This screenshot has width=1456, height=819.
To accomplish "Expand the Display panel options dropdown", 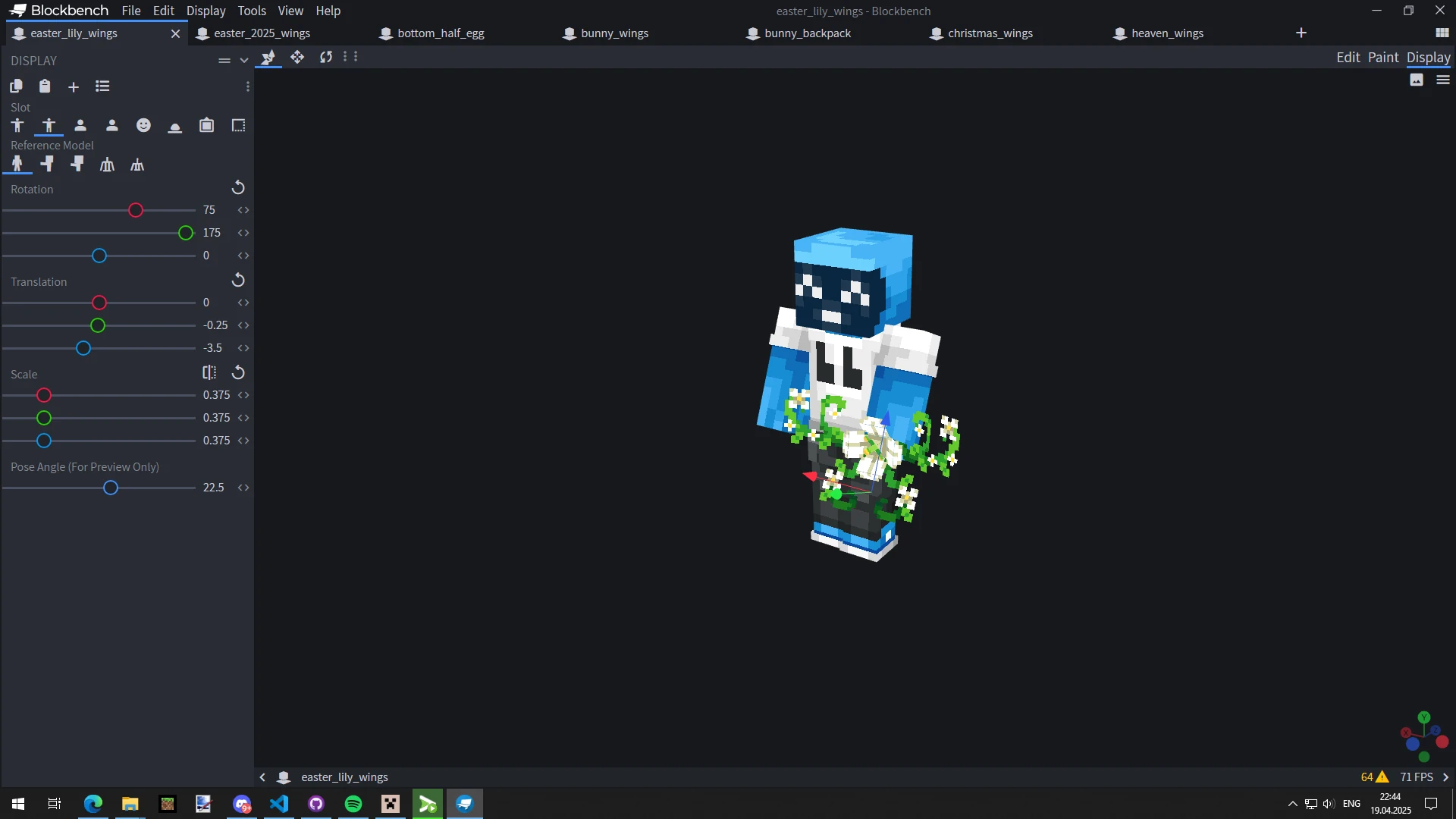I will 243,60.
